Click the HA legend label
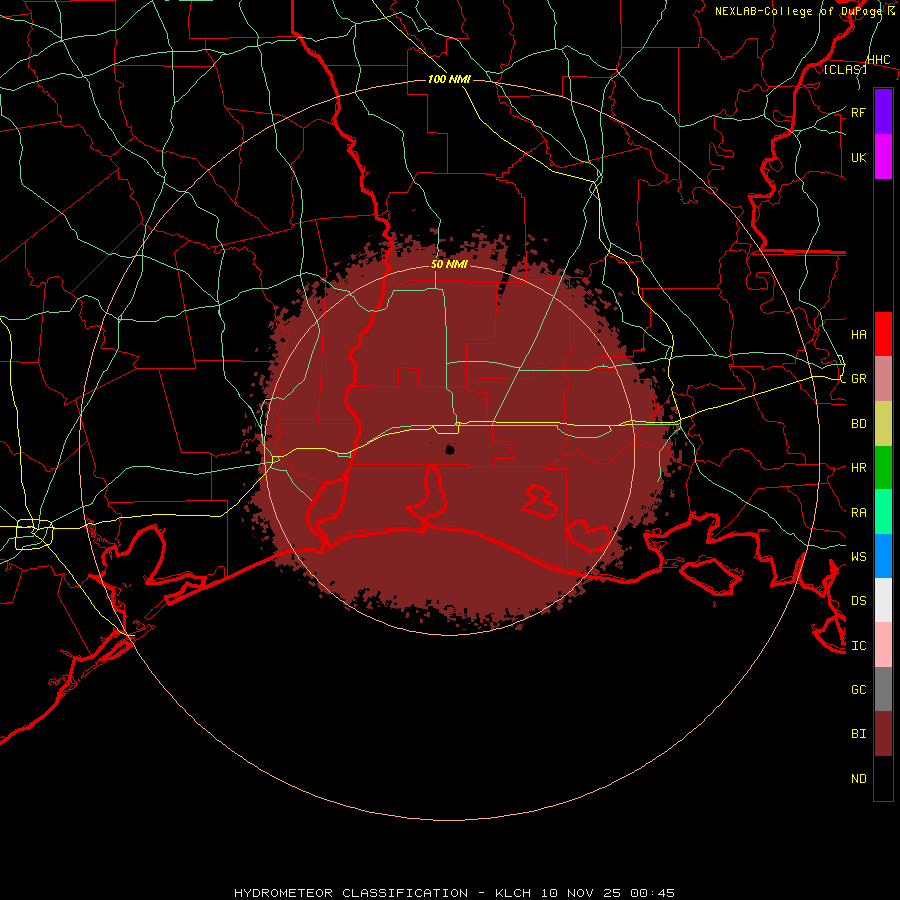 tap(859, 334)
